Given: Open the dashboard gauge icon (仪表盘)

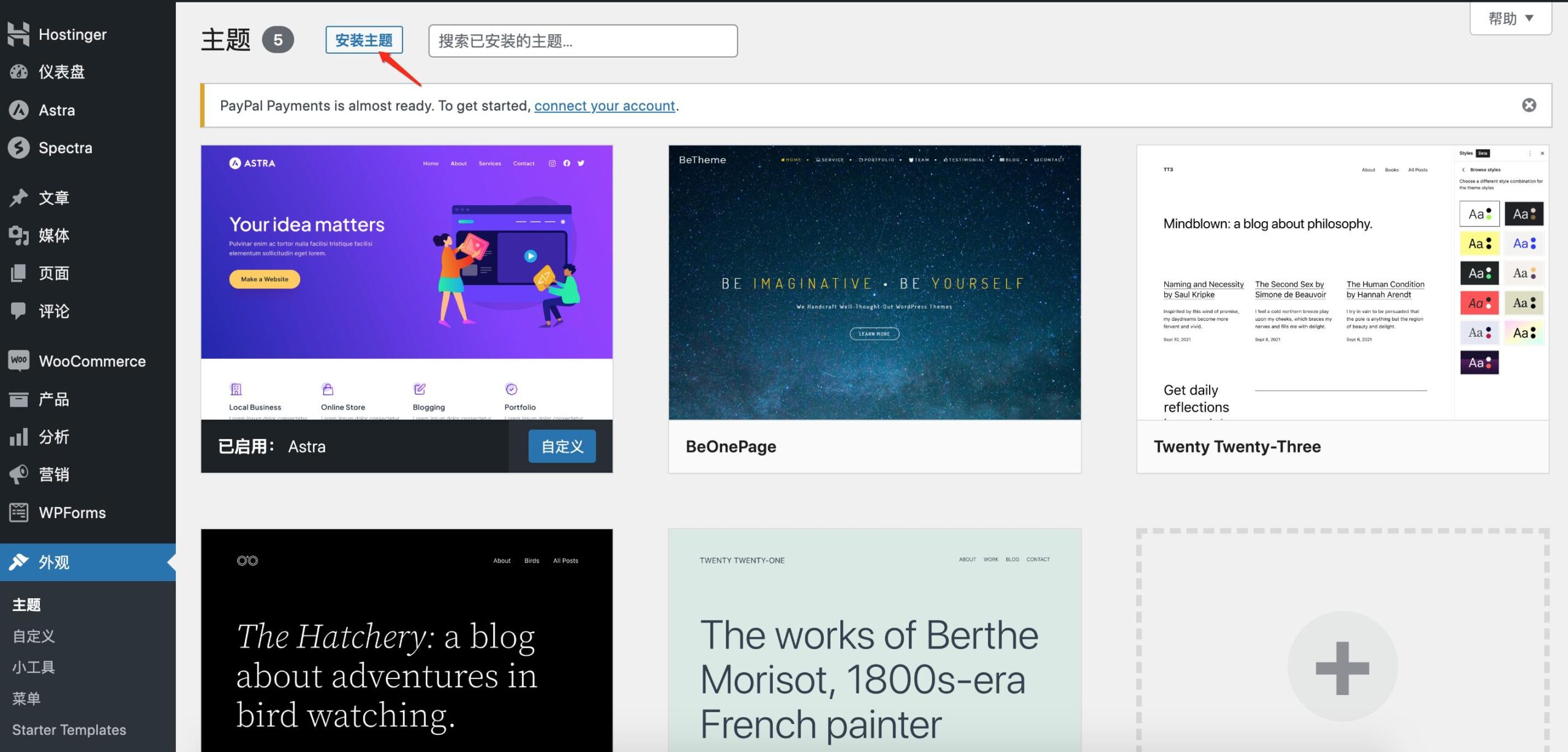Looking at the screenshot, I should [18, 72].
